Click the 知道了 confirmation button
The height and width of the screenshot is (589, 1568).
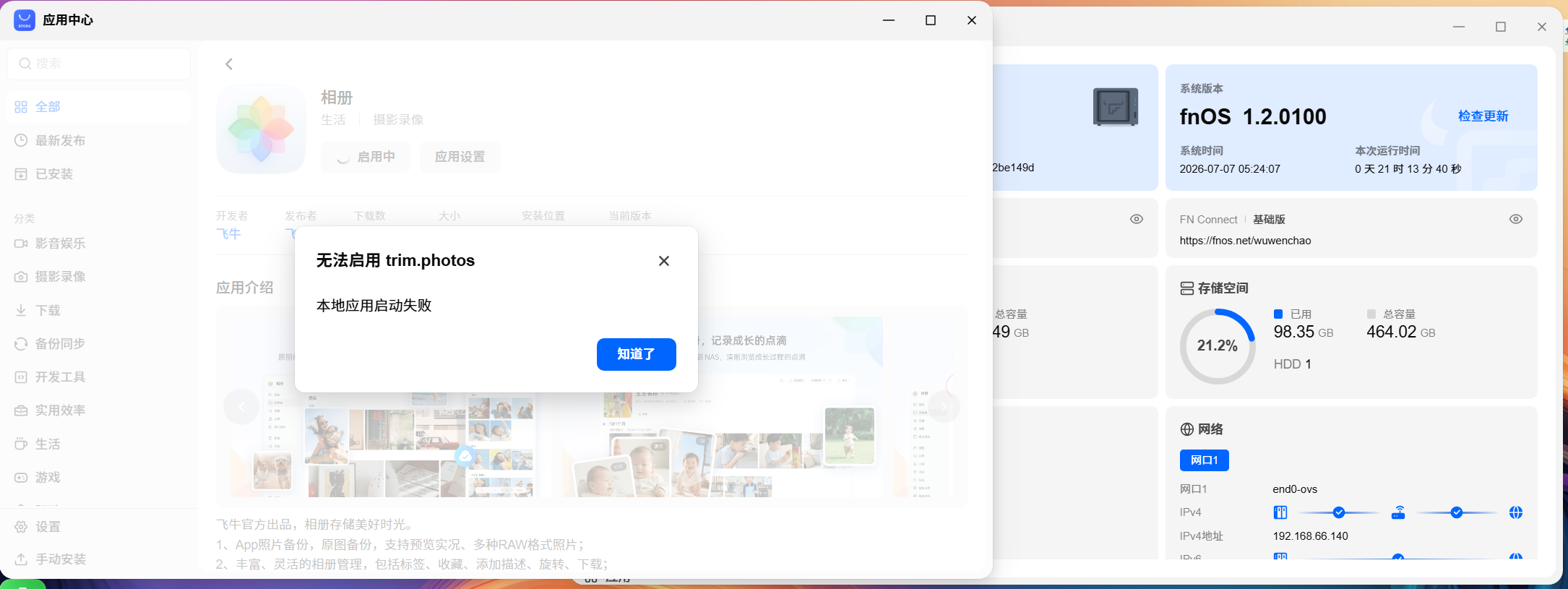(x=636, y=354)
